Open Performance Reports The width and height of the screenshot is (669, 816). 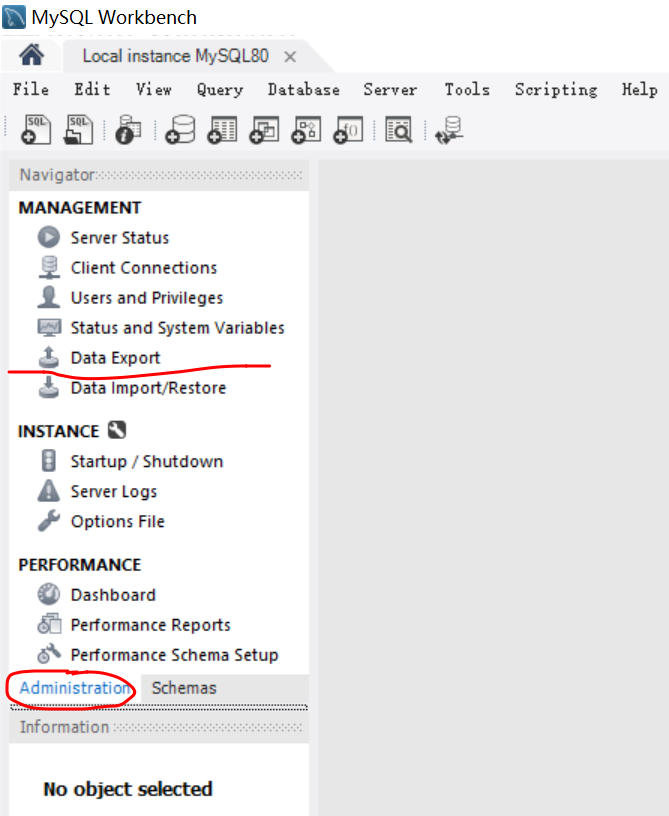point(150,625)
